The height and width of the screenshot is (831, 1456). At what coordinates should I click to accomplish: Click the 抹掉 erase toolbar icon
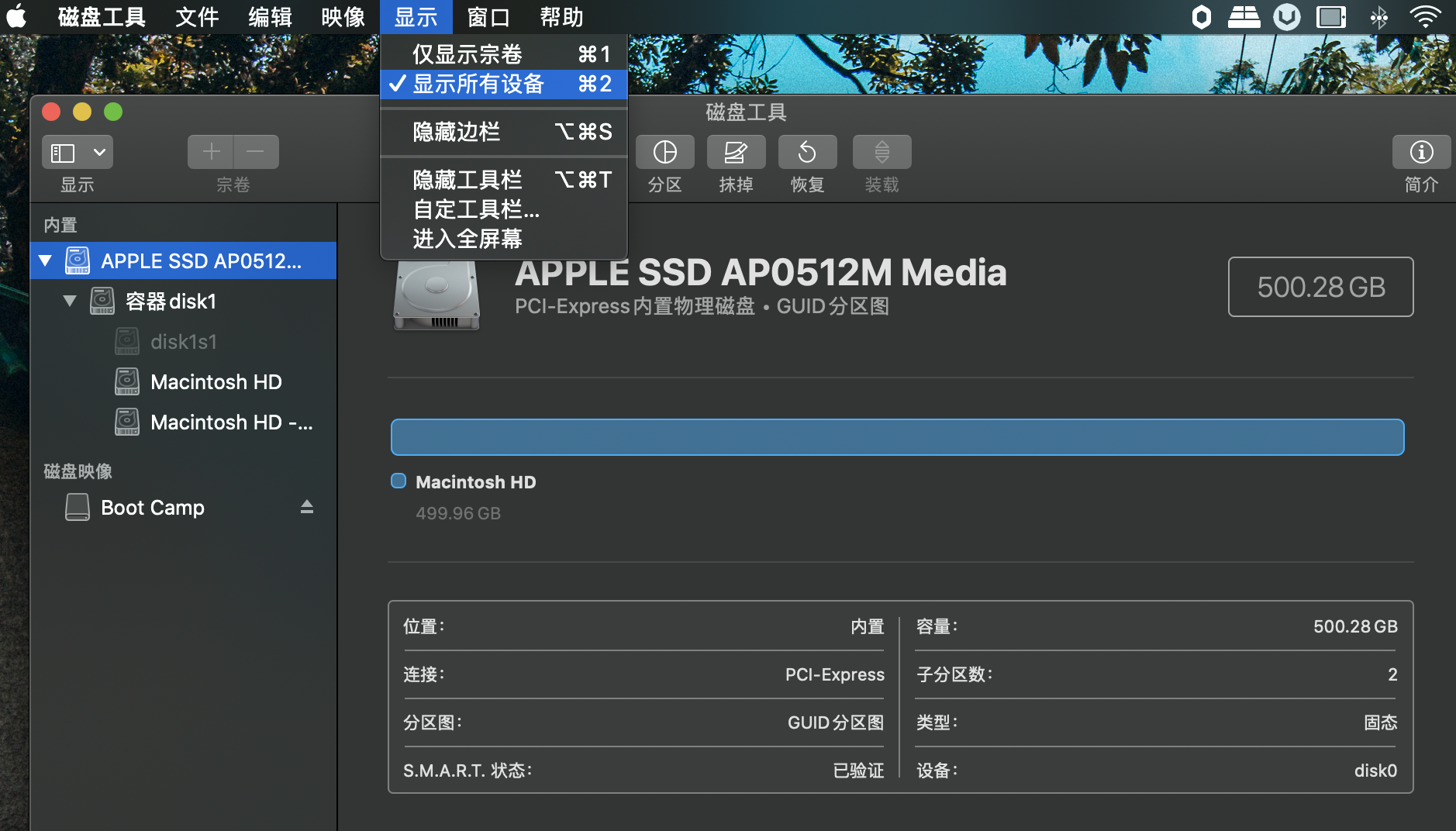736,152
